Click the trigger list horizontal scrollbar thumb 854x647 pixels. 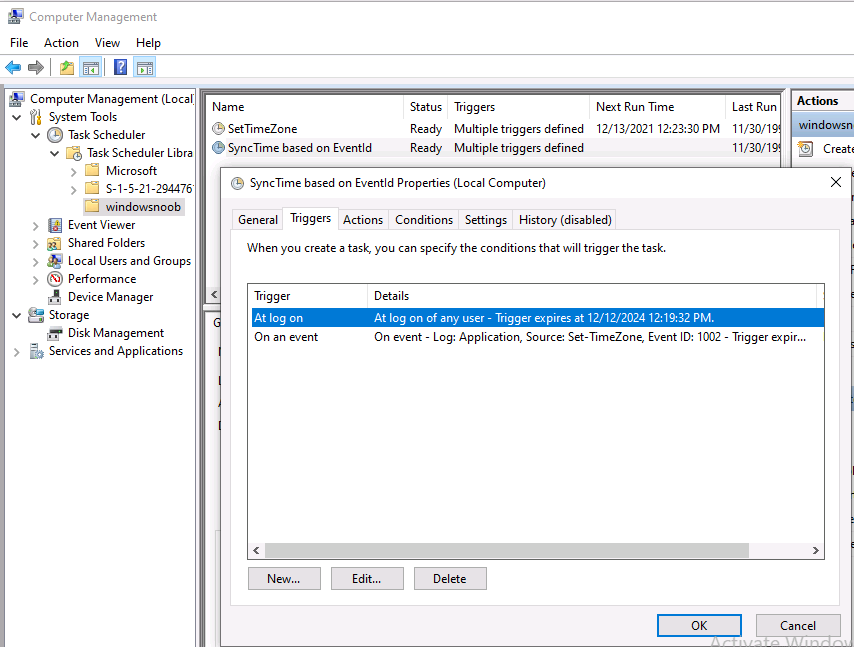coord(507,550)
